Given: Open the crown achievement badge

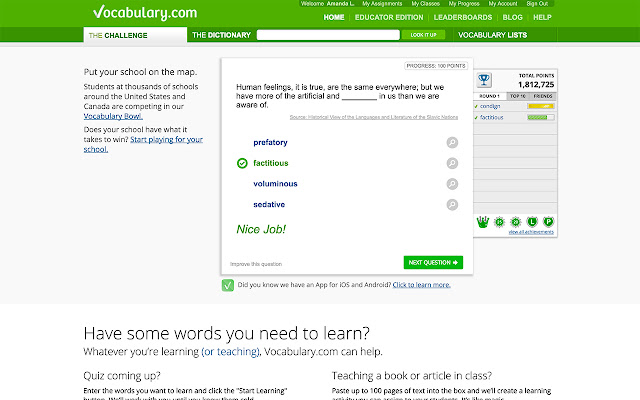Looking at the screenshot, I should 483,222.
